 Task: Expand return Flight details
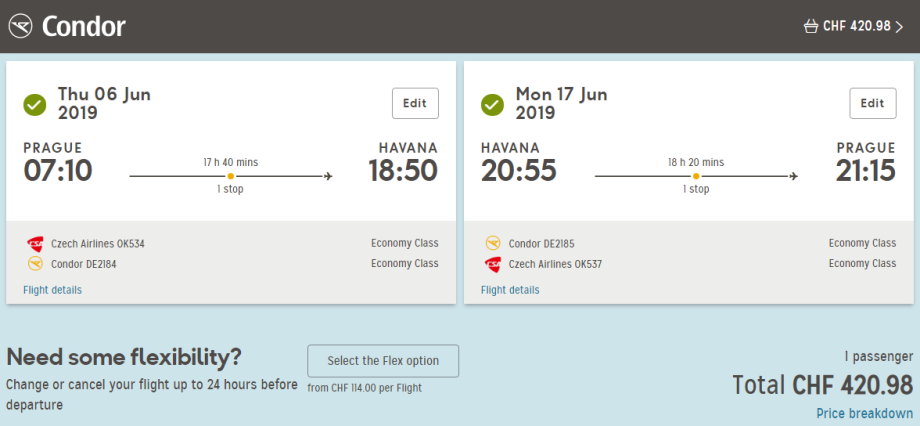[x=510, y=290]
